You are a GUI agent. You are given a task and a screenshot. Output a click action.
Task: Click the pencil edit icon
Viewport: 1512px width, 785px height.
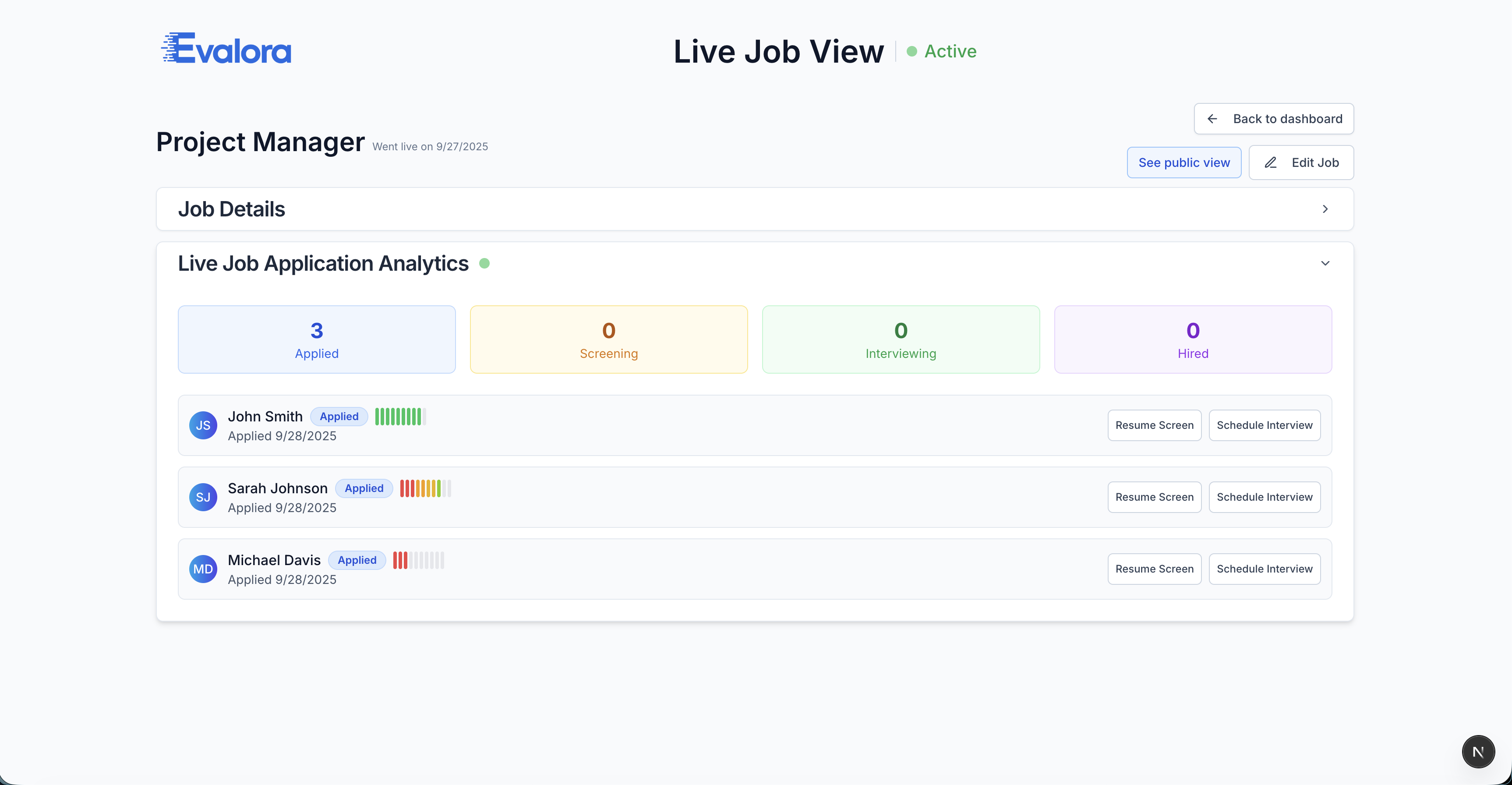tap(1270, 163)
